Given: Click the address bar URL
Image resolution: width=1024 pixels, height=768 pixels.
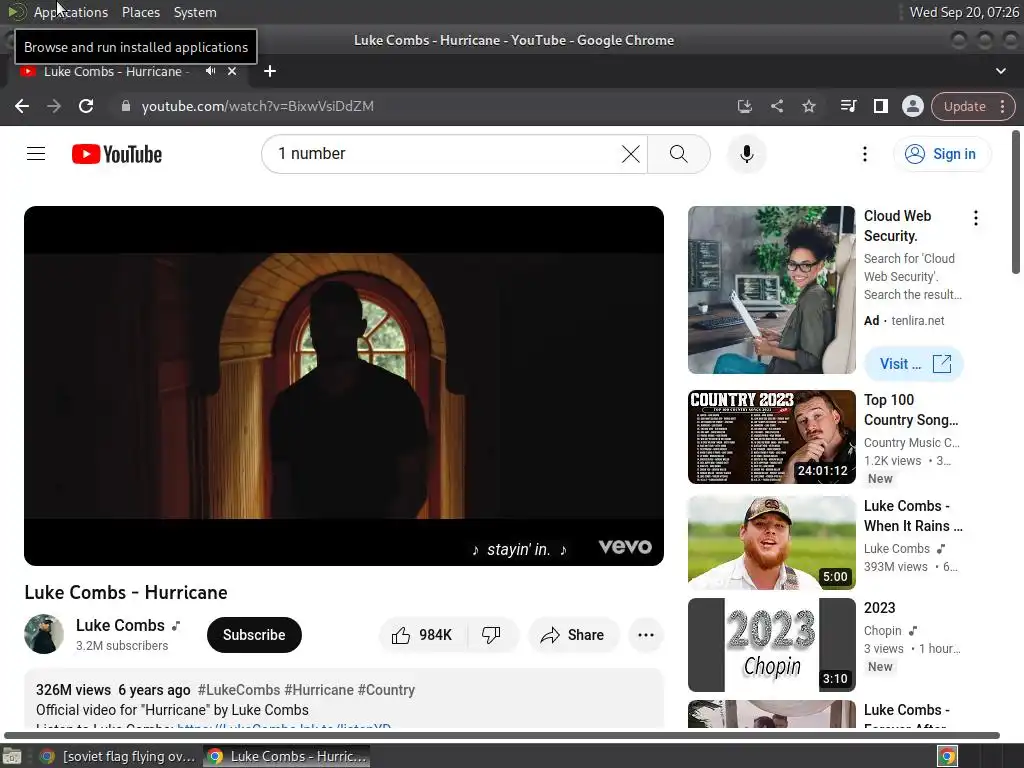Looking at the screenshot, I should [257, 106].
